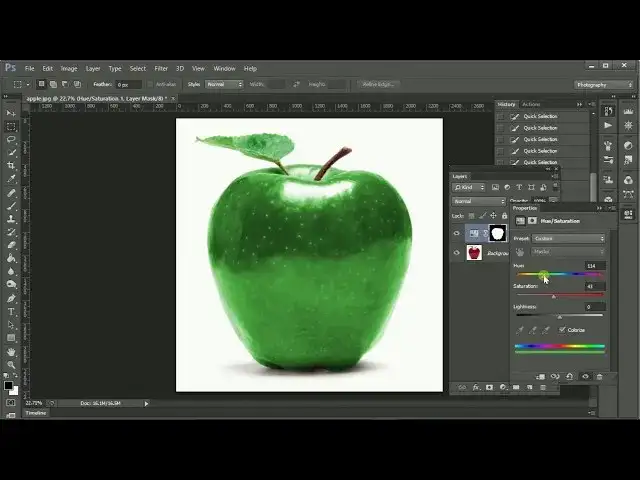Select the Pen tool

pyautogui.click(x=11, y=298)
